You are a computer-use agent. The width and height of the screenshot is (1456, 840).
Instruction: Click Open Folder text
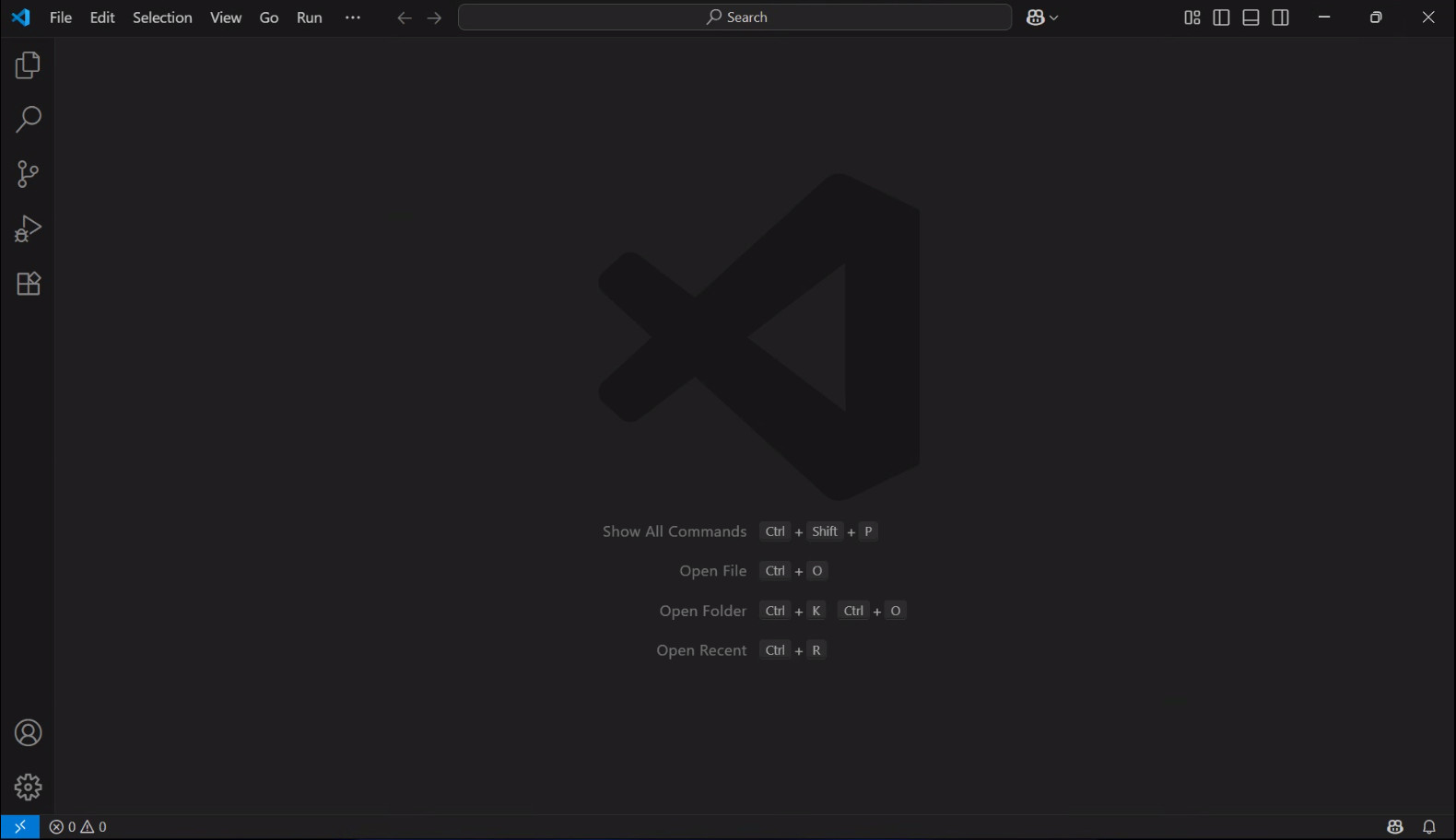[x=703, y=611]
